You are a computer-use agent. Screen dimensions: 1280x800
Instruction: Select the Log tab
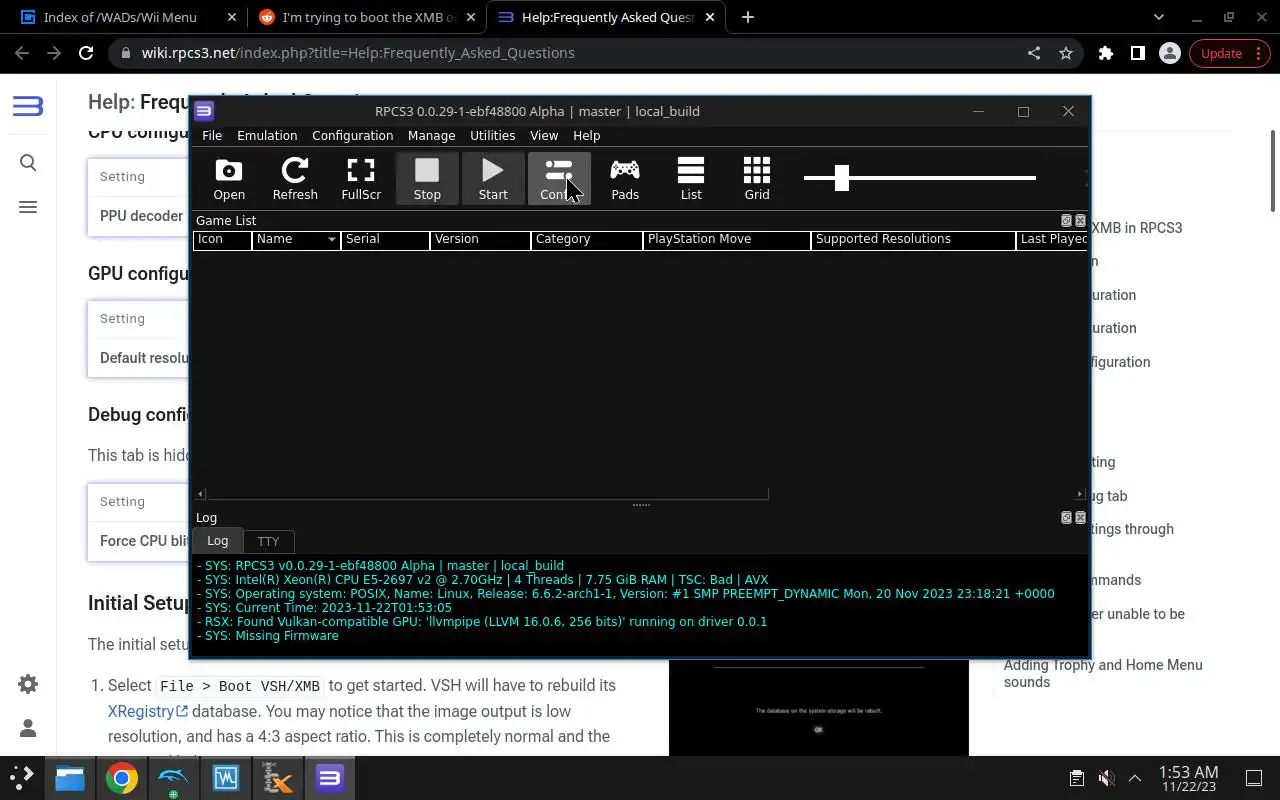tap(217, 540)
